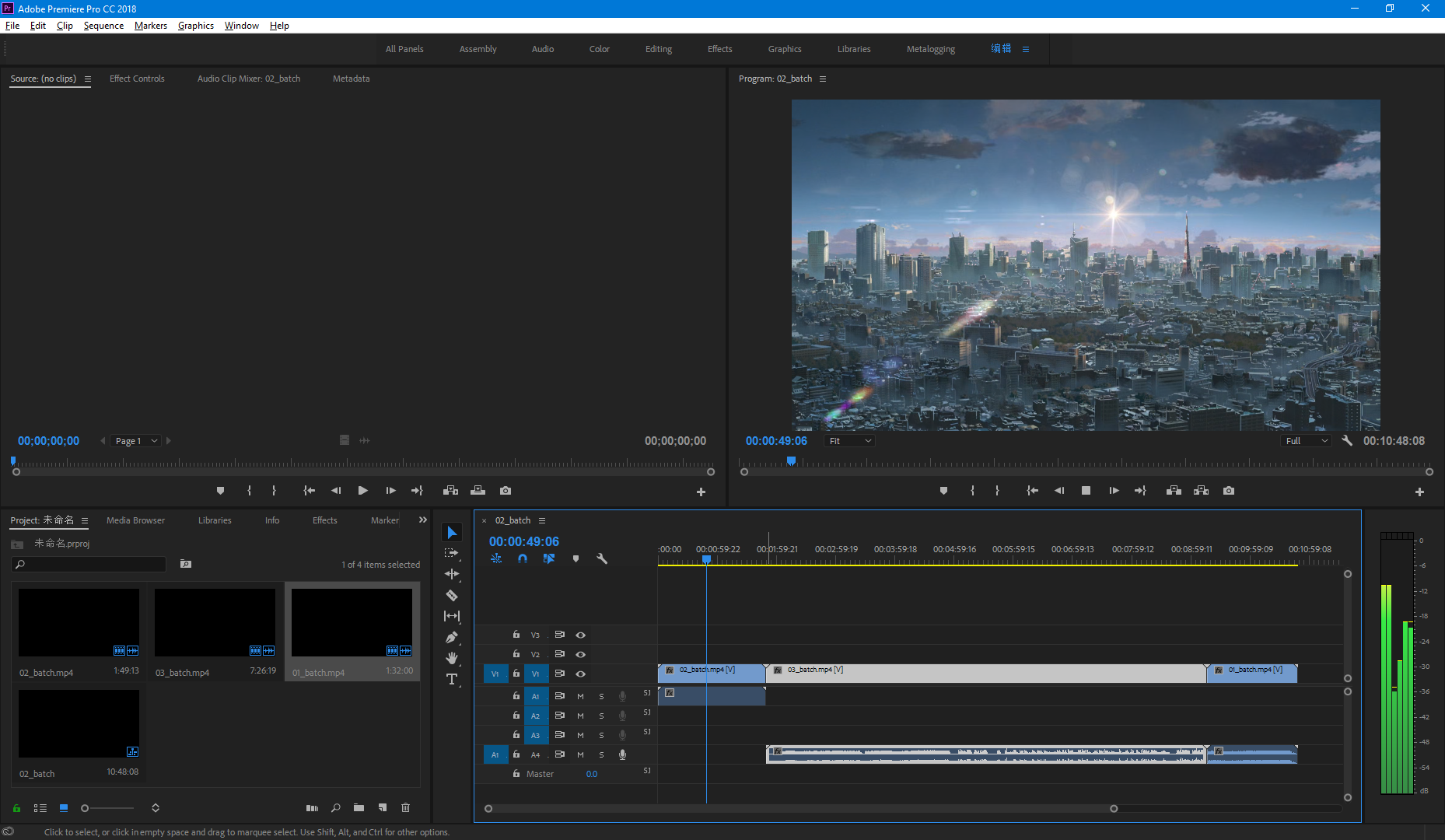Toggle lock on track A3
This screenshot has width=1445, height=840.
tap(516, 735)
